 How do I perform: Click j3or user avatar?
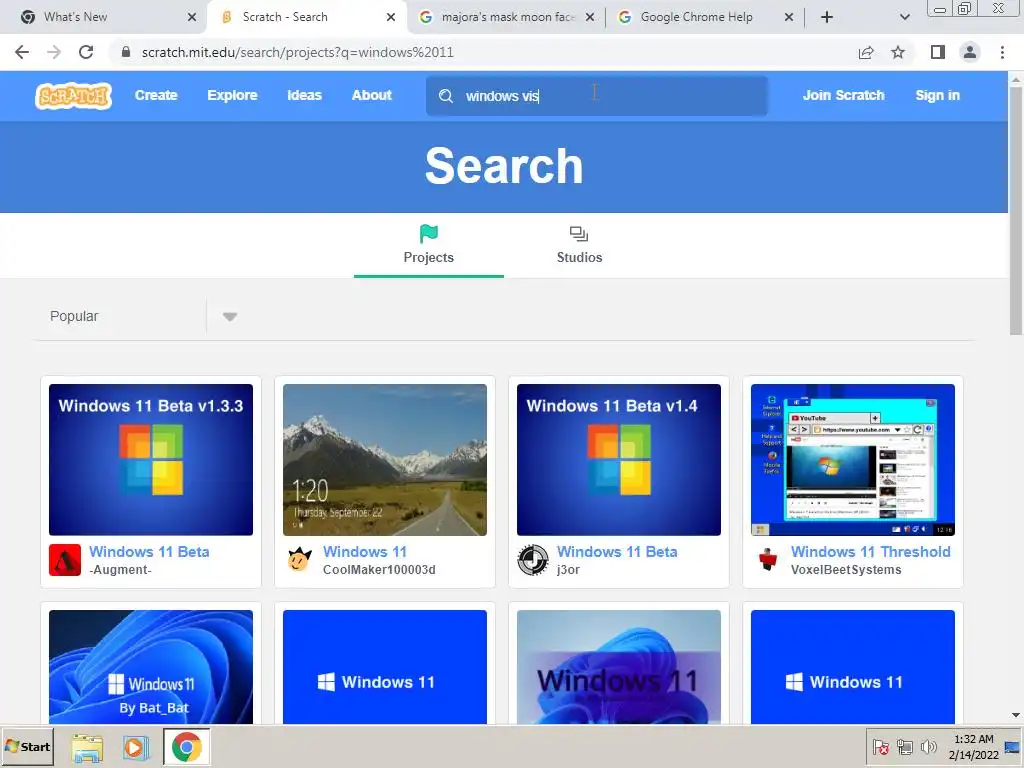pyautogui.click(x=533, y=560)
